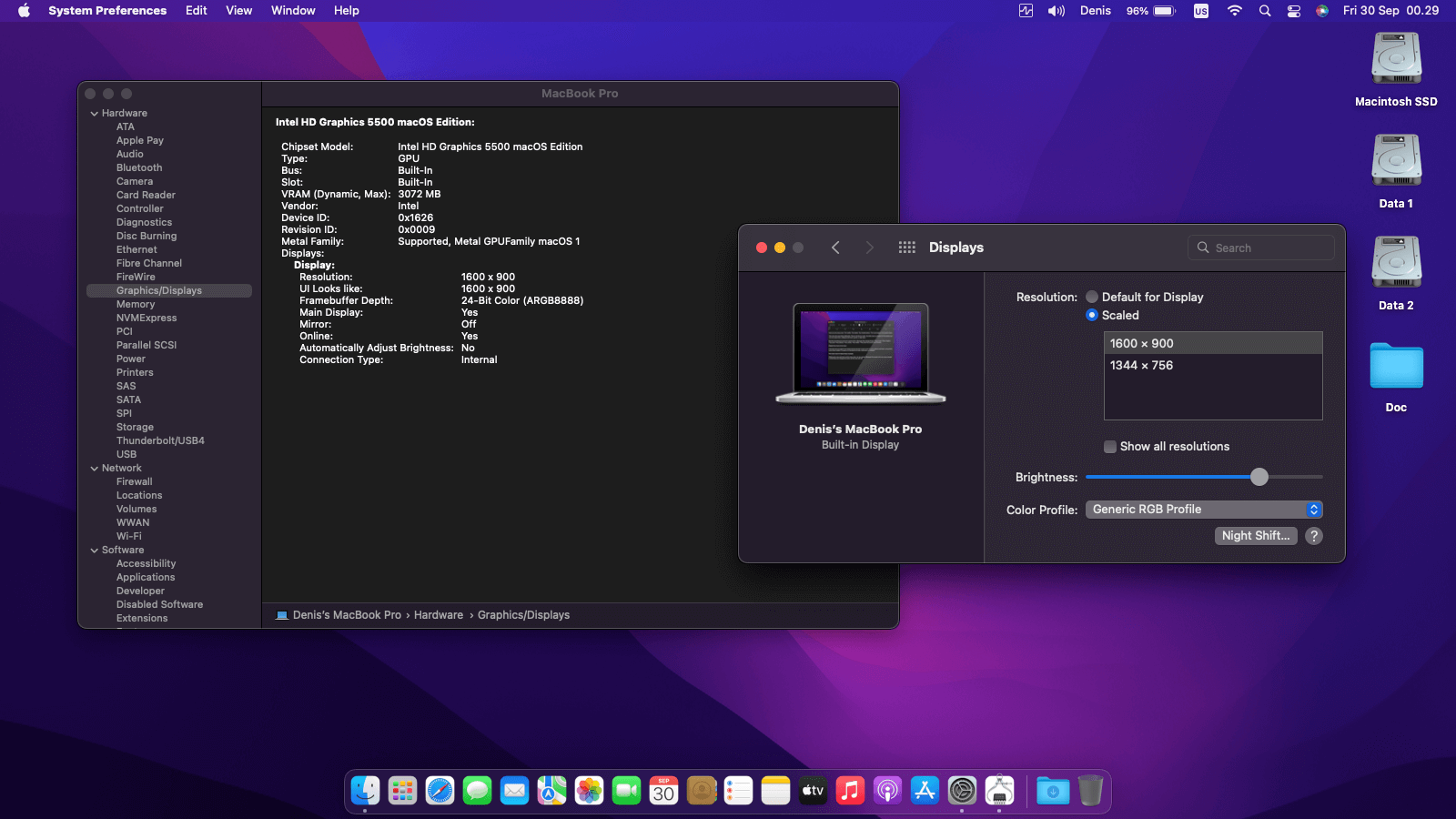Click the Displays search field
The width and height of the screenshot is (1456, 819).
pos(1261,248)
